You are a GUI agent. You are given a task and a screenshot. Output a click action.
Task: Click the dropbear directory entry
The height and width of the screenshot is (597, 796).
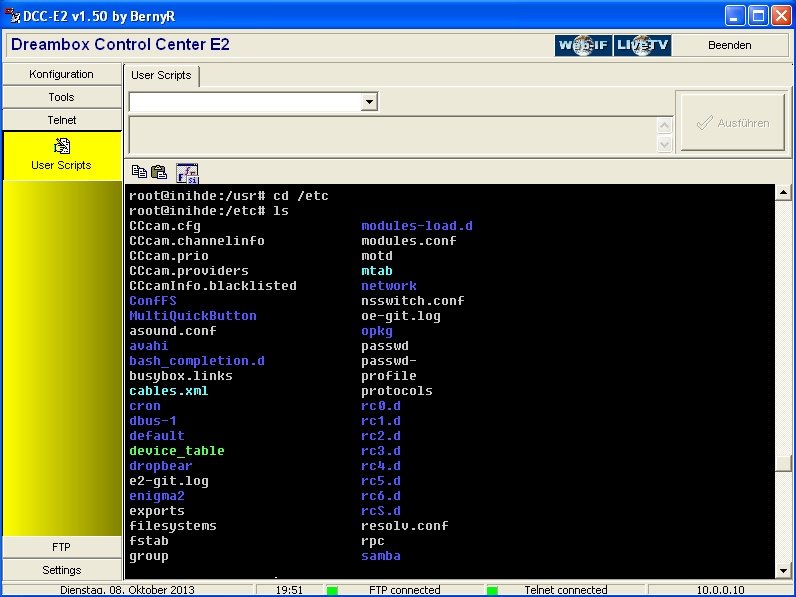click(x=161, y=466)
